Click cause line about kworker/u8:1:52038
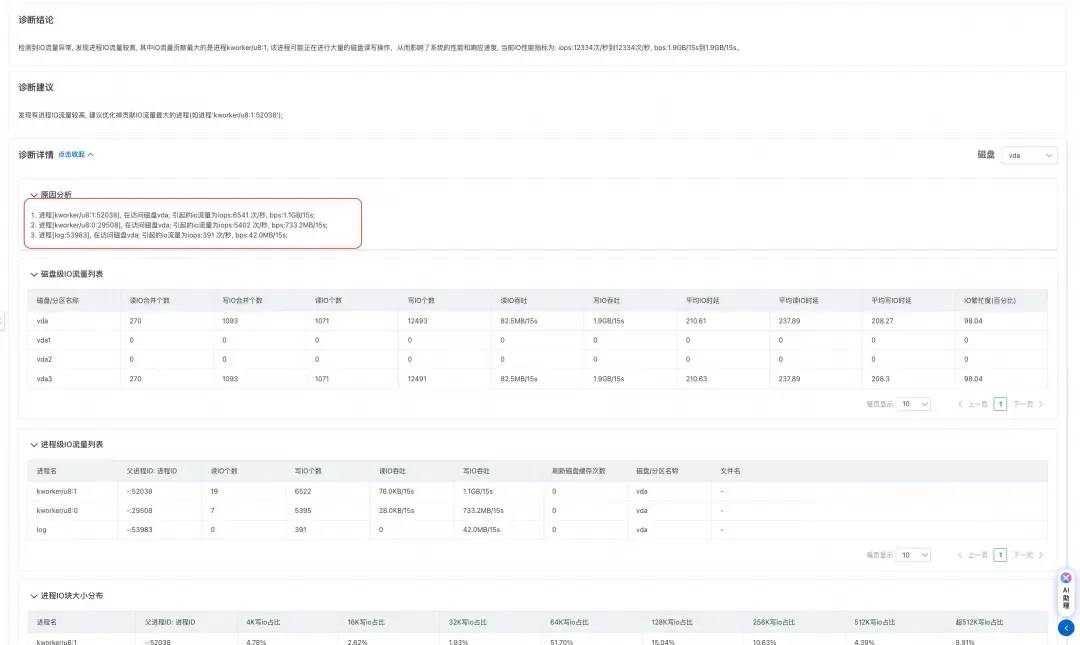Screen dimensions: 1080x645 (x=173, y=215)
